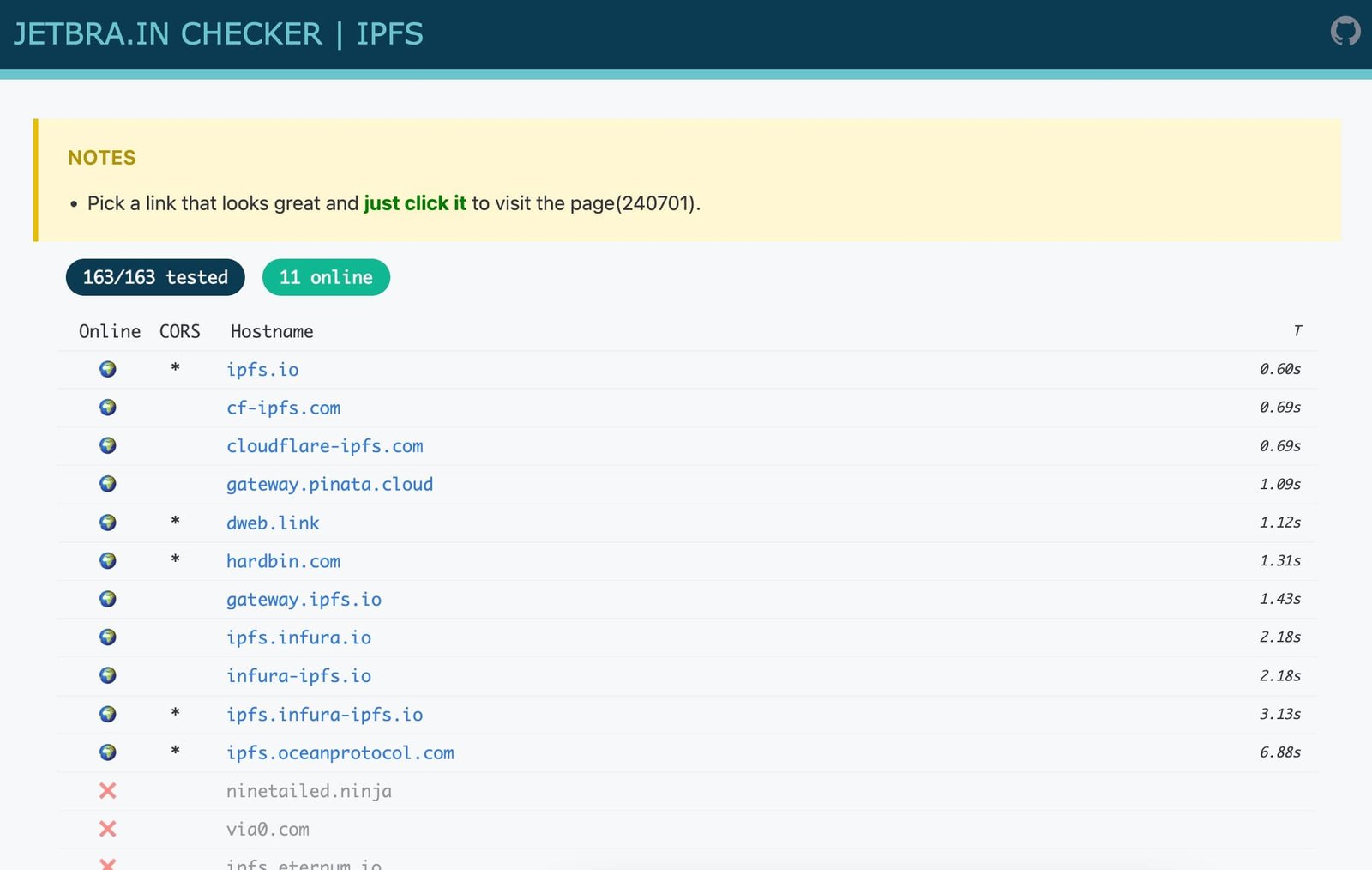The height and width of the screenshot is (870, 1372).
Task: Click the globe icon for ipfs.oceanprotocol.com
Action: 108,752
